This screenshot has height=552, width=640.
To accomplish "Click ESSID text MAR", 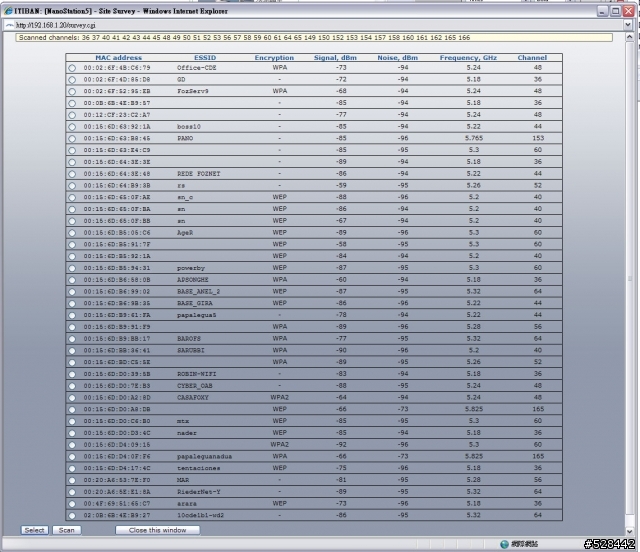I will coord(183,480).
